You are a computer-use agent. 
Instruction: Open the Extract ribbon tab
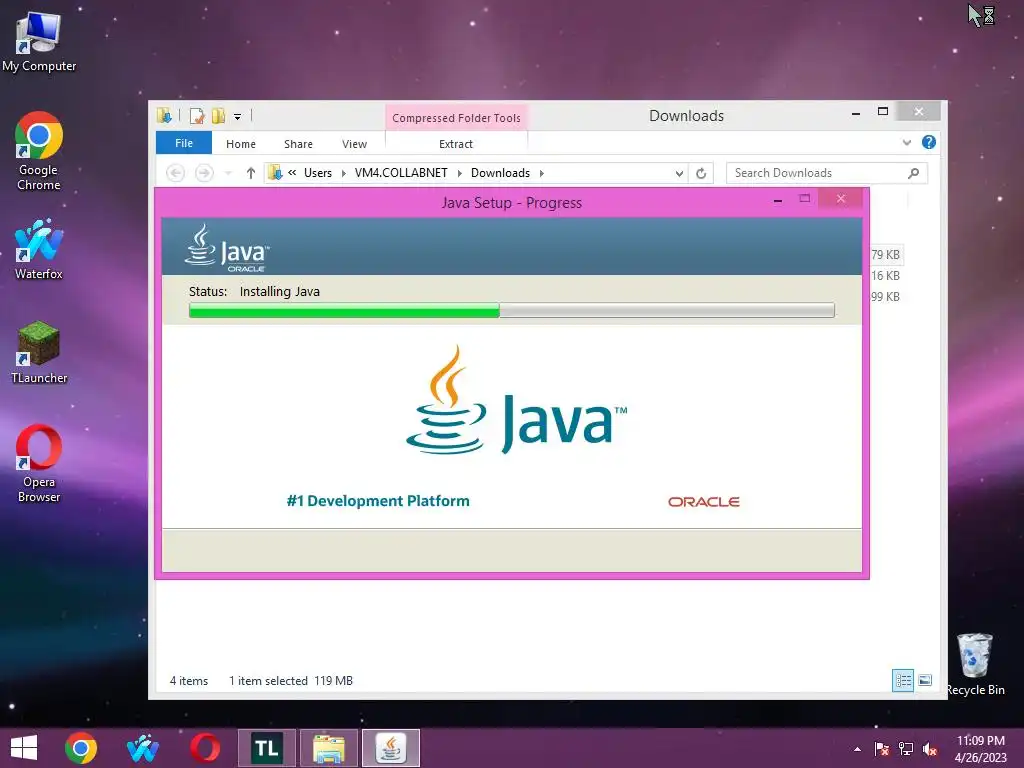point(456,144)
